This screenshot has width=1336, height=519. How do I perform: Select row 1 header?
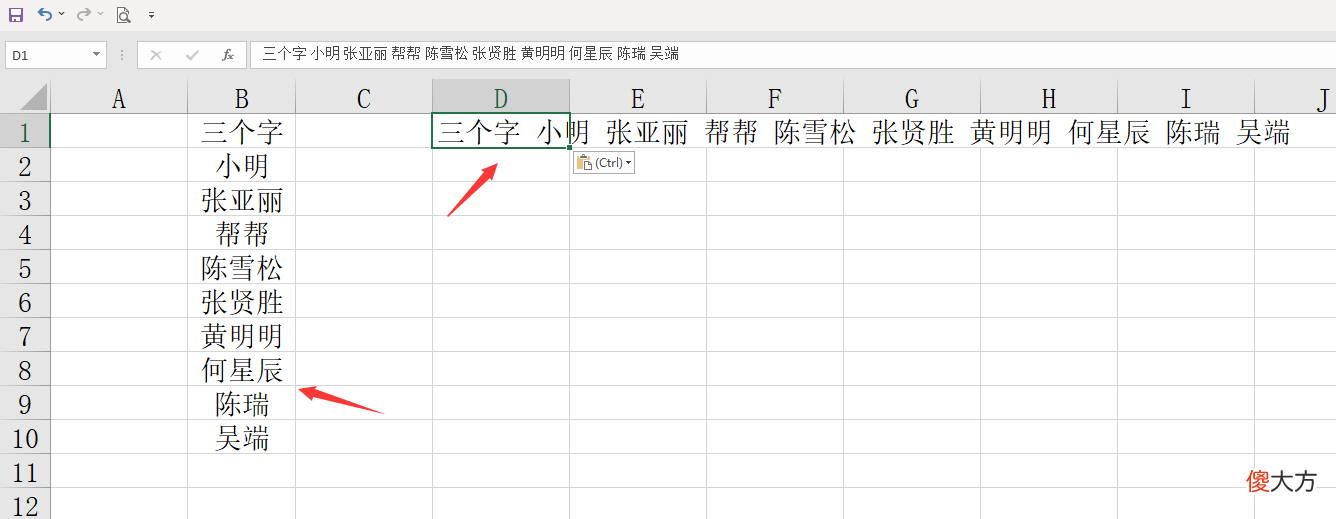coord(25,131)
